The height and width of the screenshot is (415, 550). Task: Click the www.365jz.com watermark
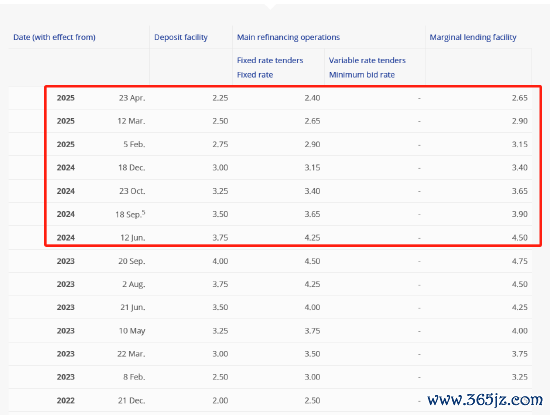(x=485, y=400)
